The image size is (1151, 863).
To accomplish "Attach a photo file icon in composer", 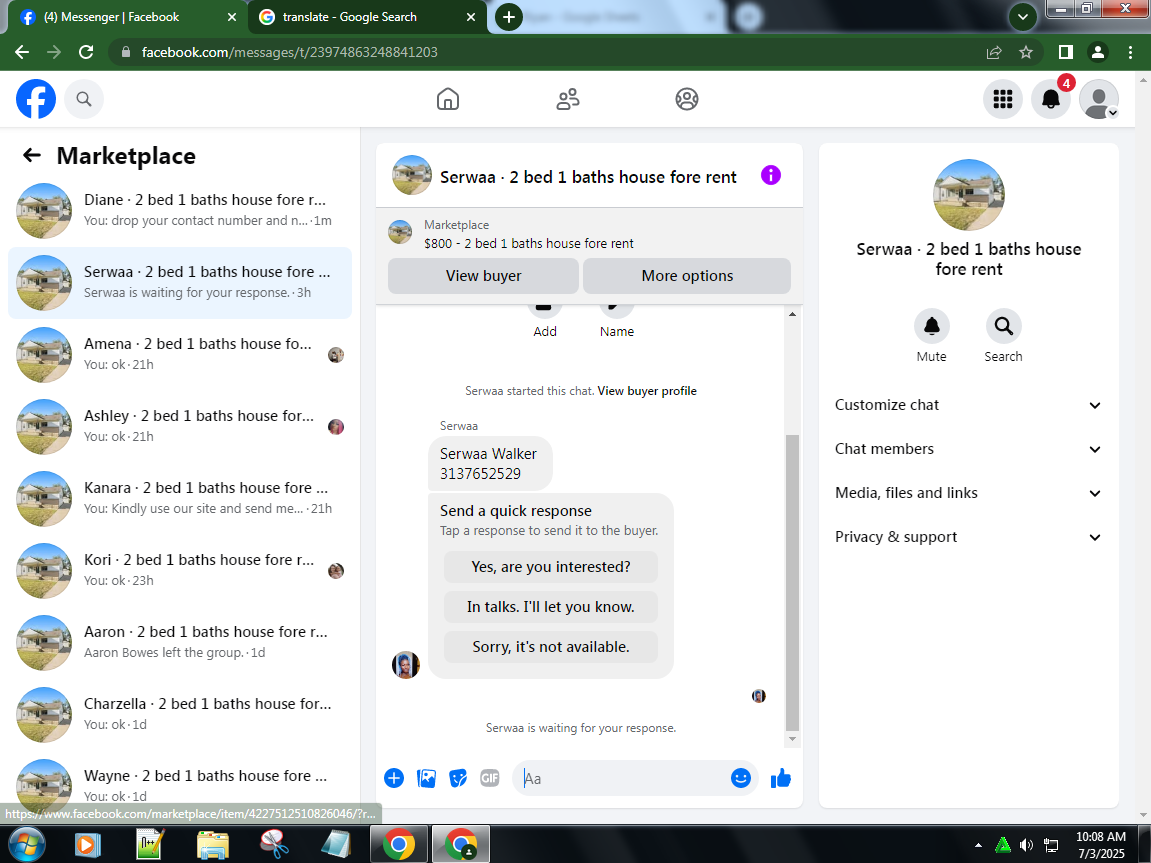I will 426,778.
